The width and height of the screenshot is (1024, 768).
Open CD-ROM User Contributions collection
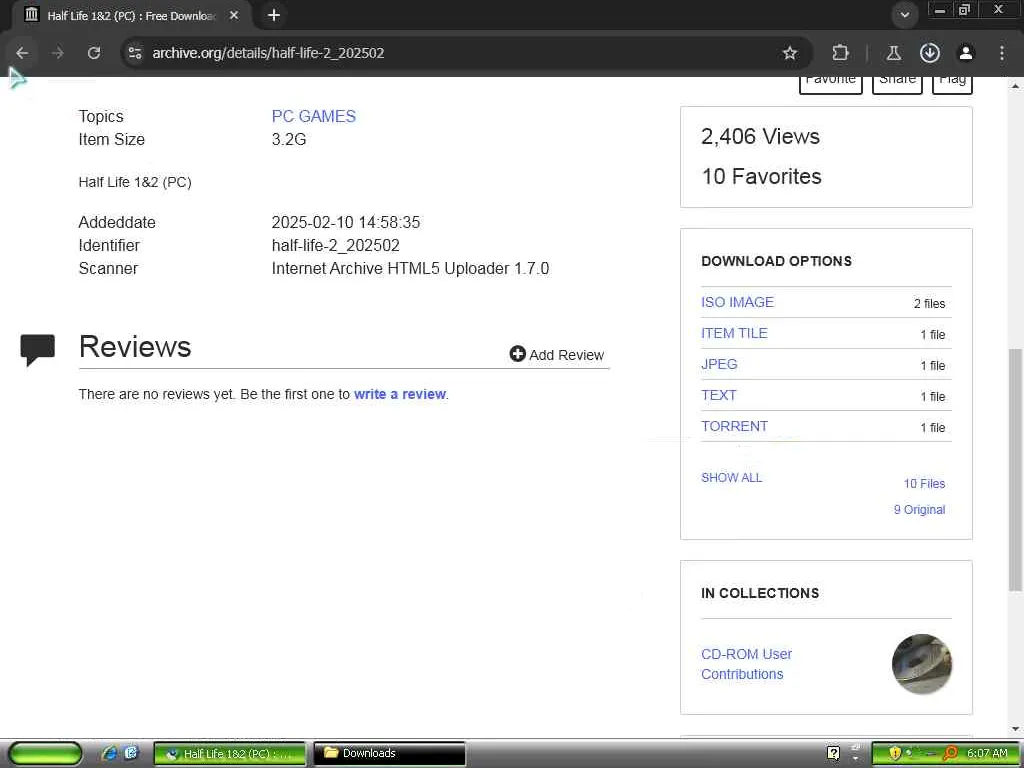tap(746, 664)
